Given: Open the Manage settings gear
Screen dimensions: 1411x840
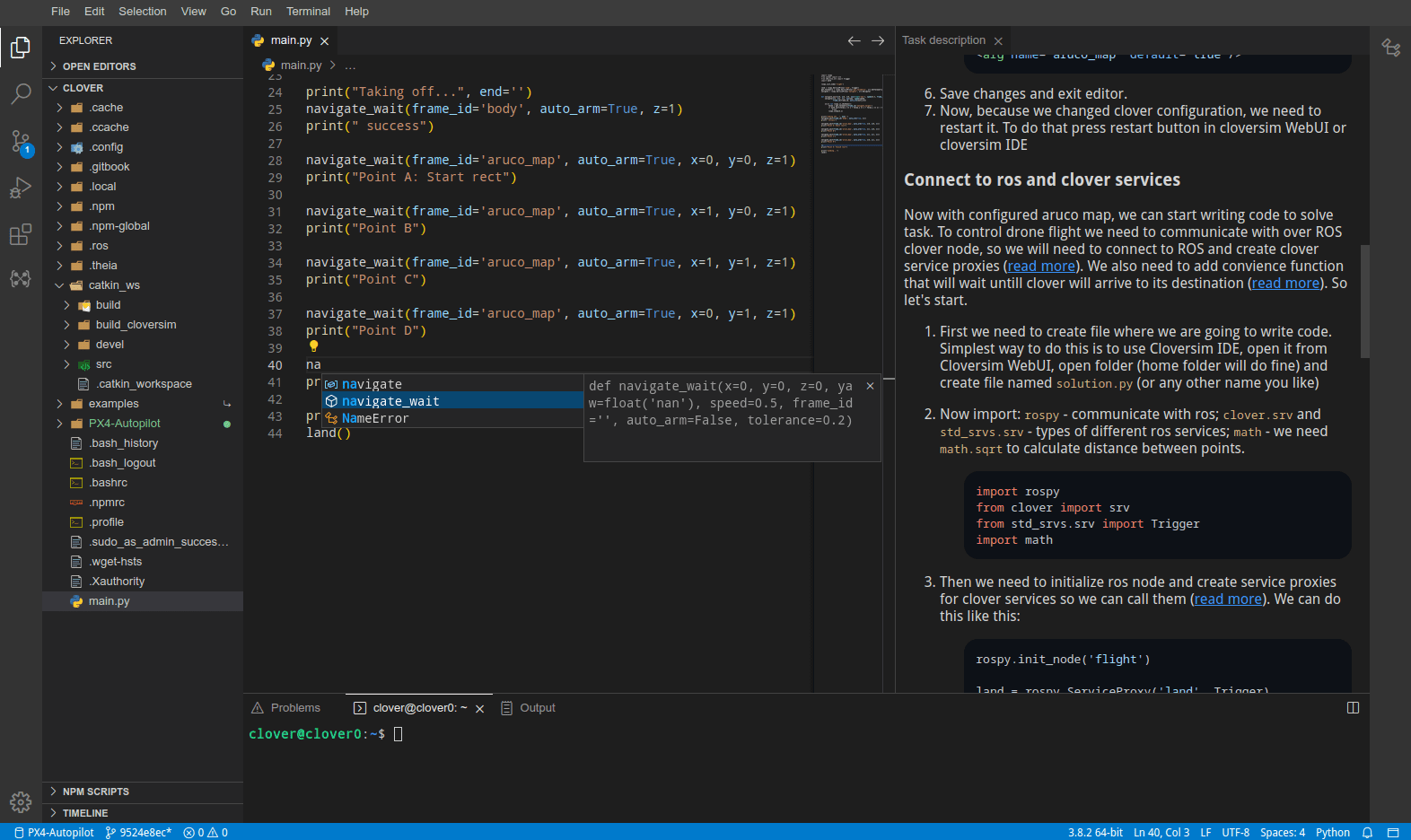Looking at the screenshot, I should [21, 801].
